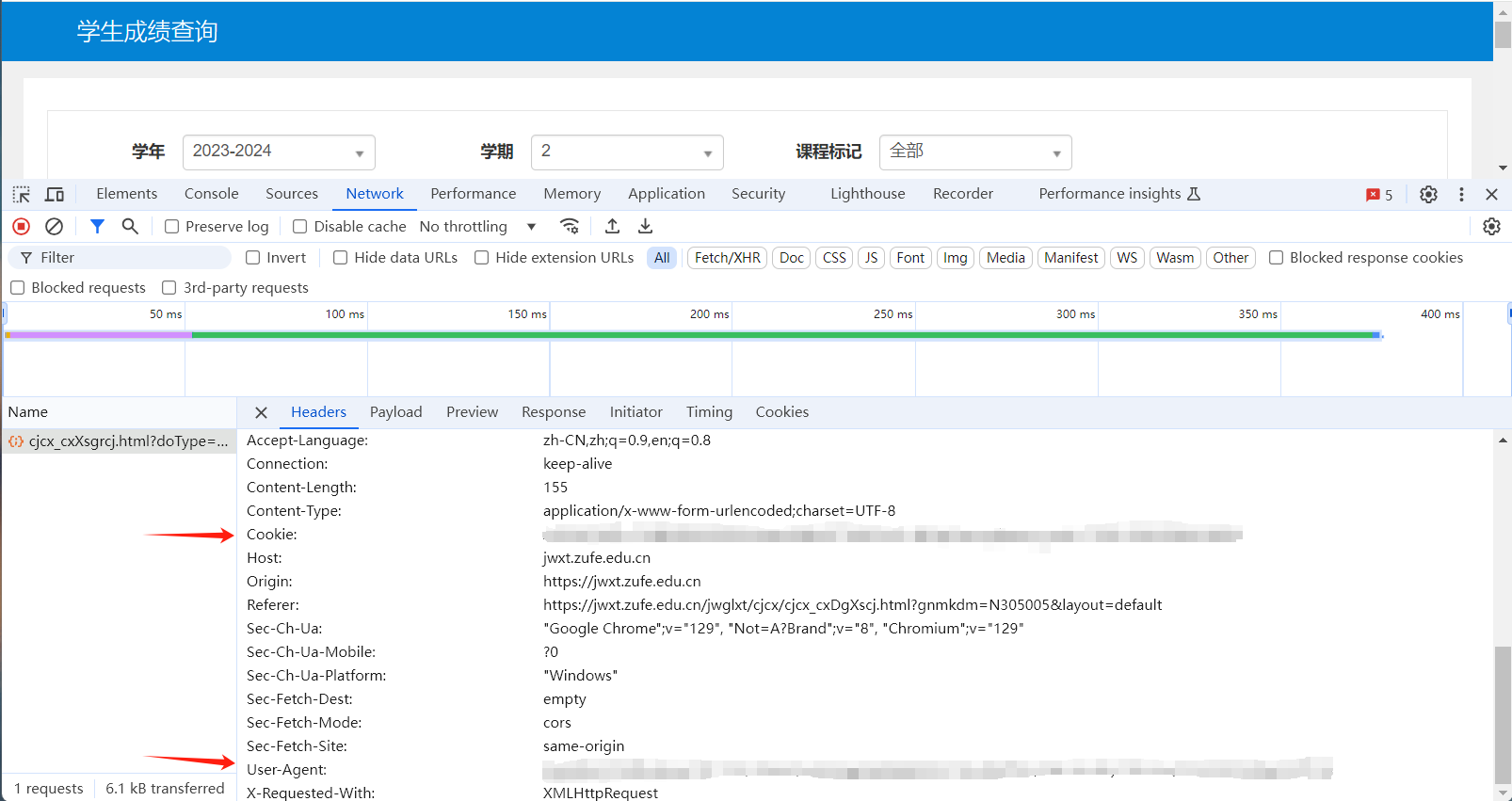View the Timing tab

tap(709, 412)
